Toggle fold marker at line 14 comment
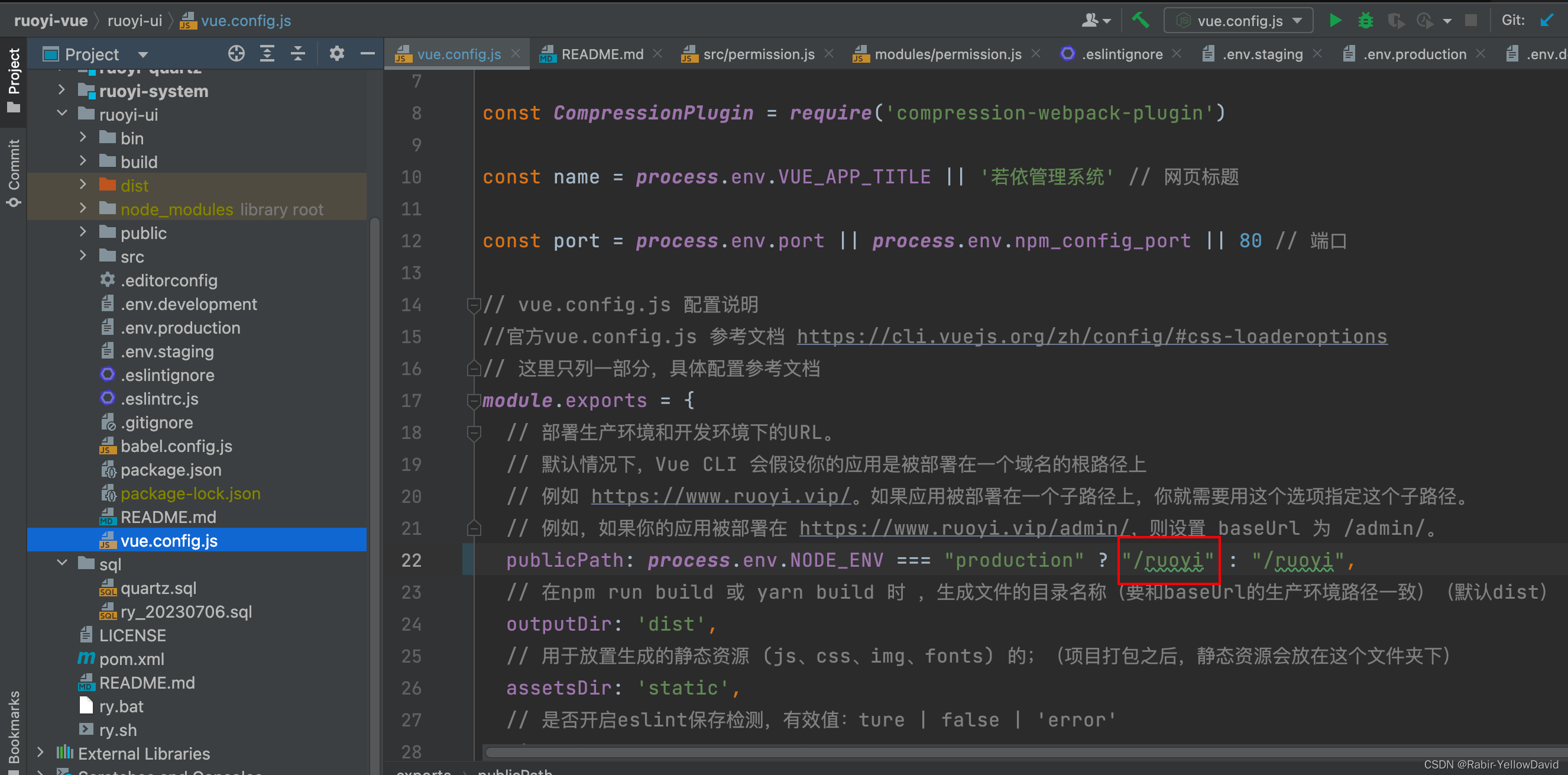The image size is (1568, 775). tap(474, 305)
